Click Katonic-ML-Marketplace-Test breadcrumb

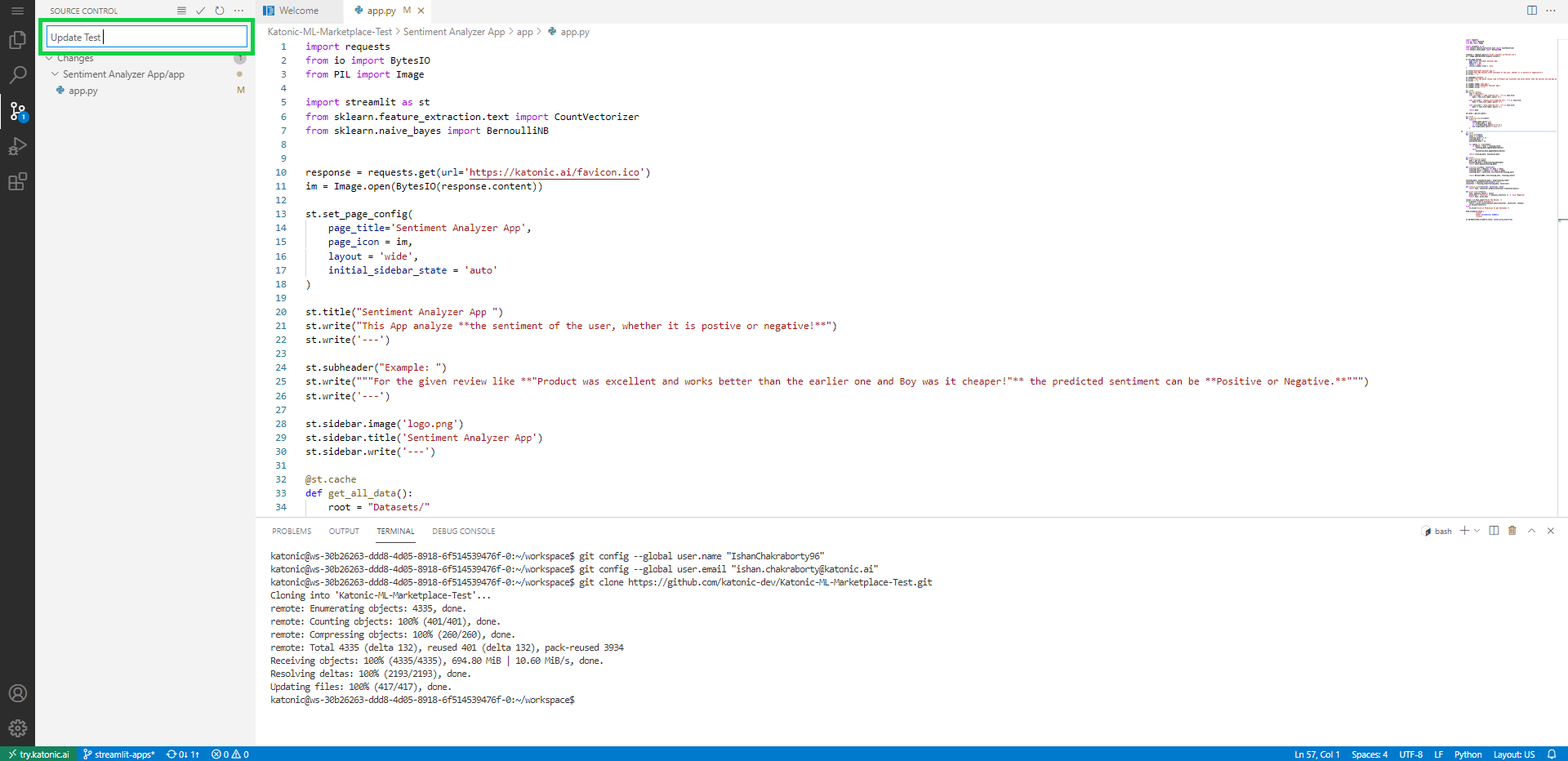pos(330,32)
